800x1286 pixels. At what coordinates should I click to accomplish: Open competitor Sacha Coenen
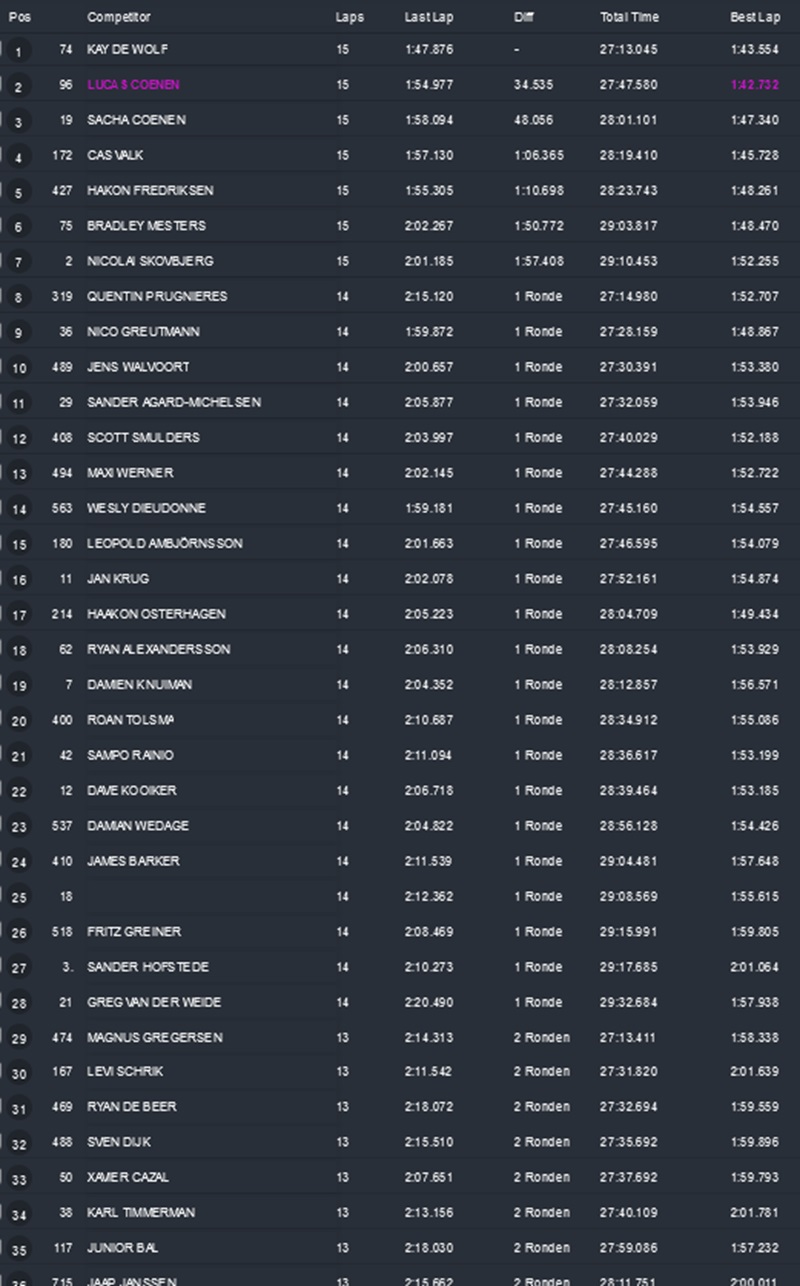click(x=136, y=120)
